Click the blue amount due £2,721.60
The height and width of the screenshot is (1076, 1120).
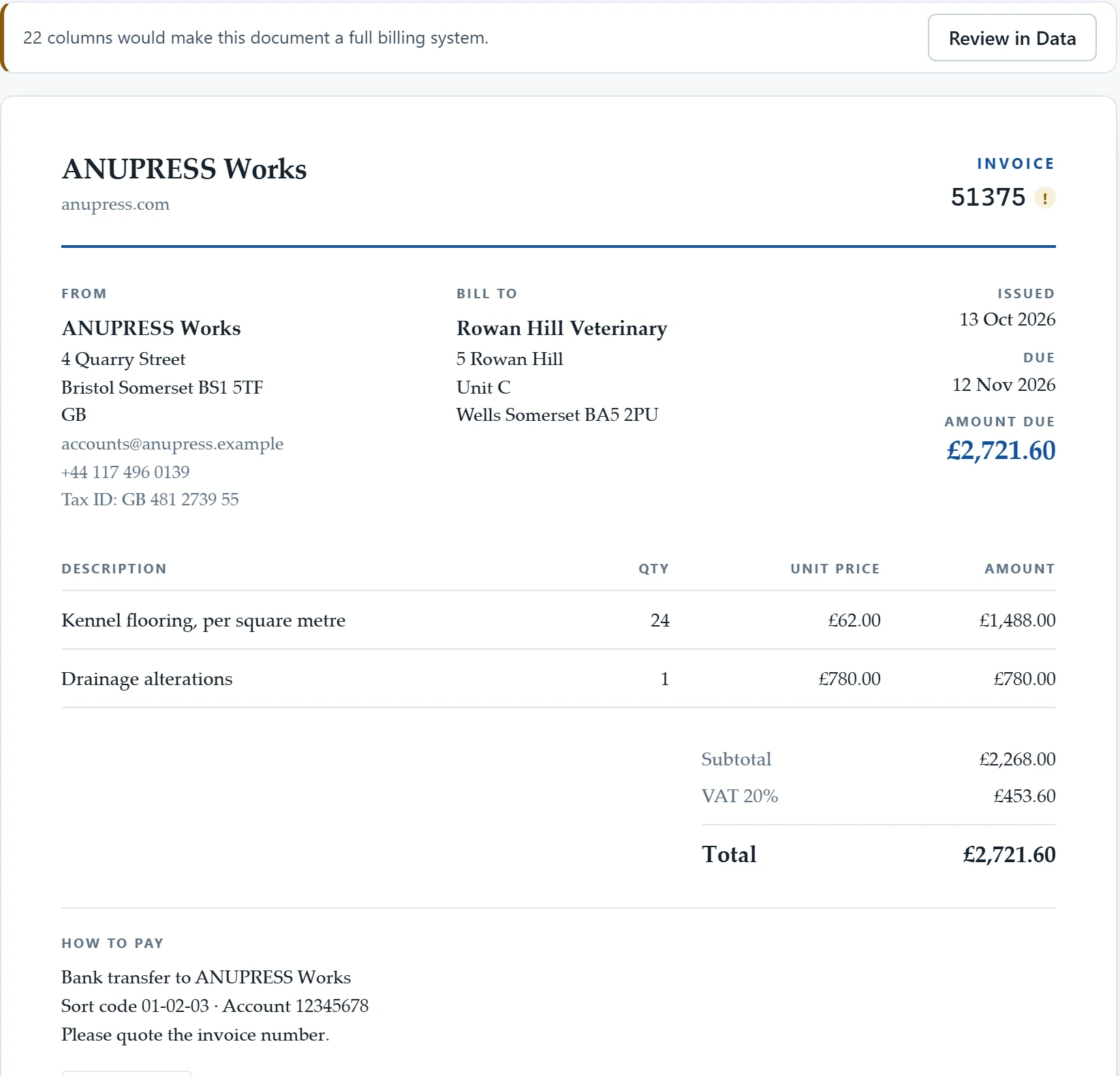click(1001, 451)
